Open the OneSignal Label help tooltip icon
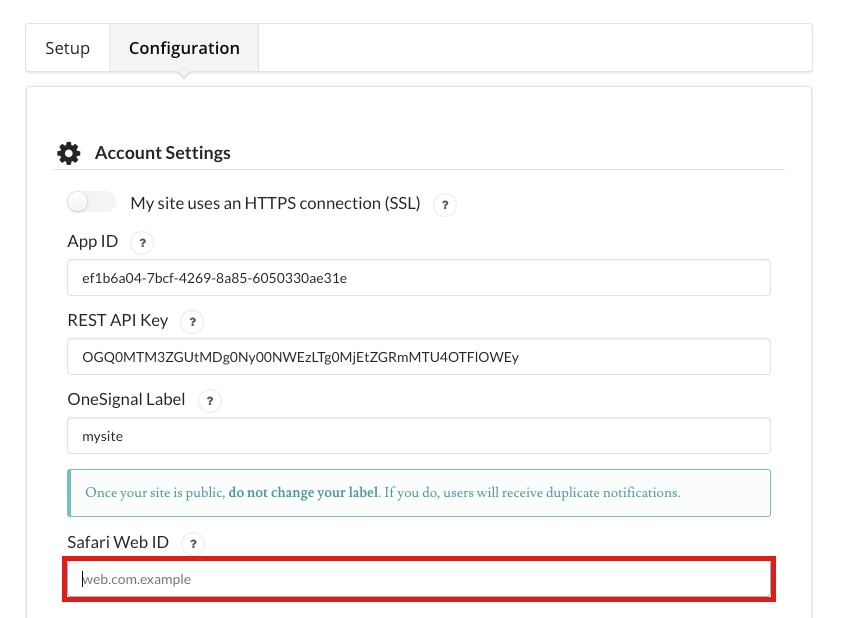The image size is (841, 618). click(x=209, y=400)
